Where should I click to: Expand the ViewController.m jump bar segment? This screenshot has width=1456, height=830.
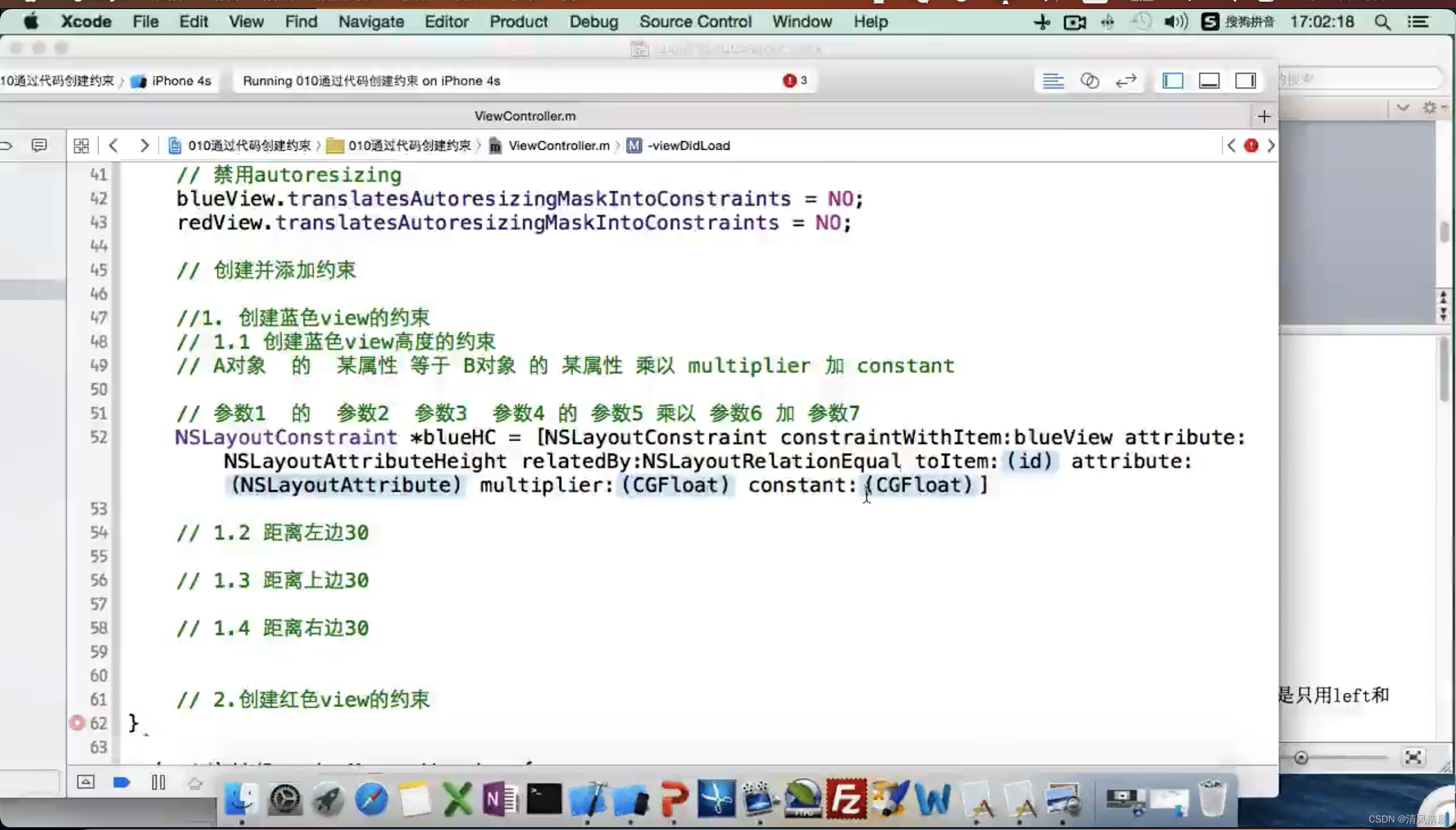coord(558,146)
